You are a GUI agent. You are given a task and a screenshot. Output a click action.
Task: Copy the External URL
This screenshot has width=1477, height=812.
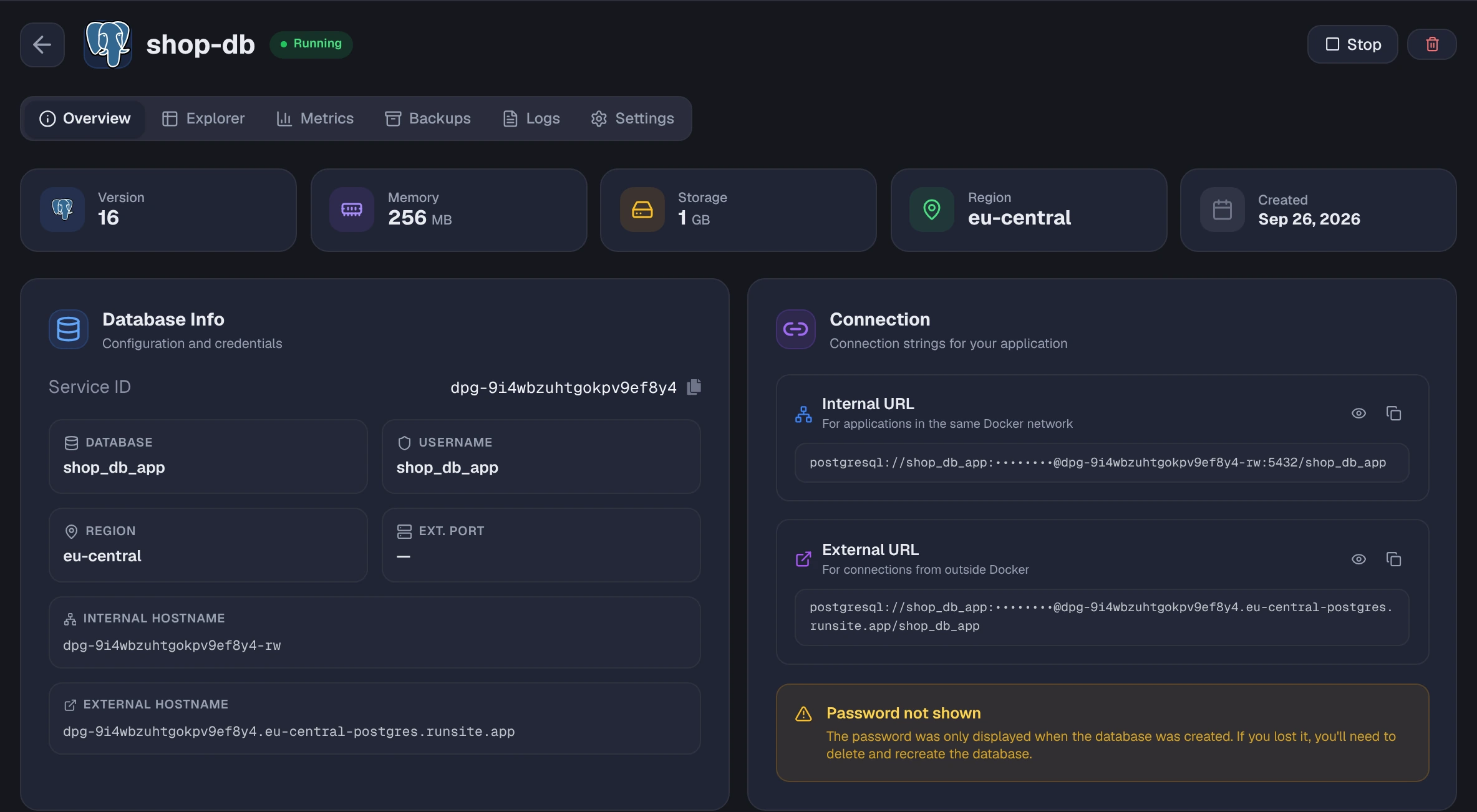pyautogui.click(x=1393, y=559)
